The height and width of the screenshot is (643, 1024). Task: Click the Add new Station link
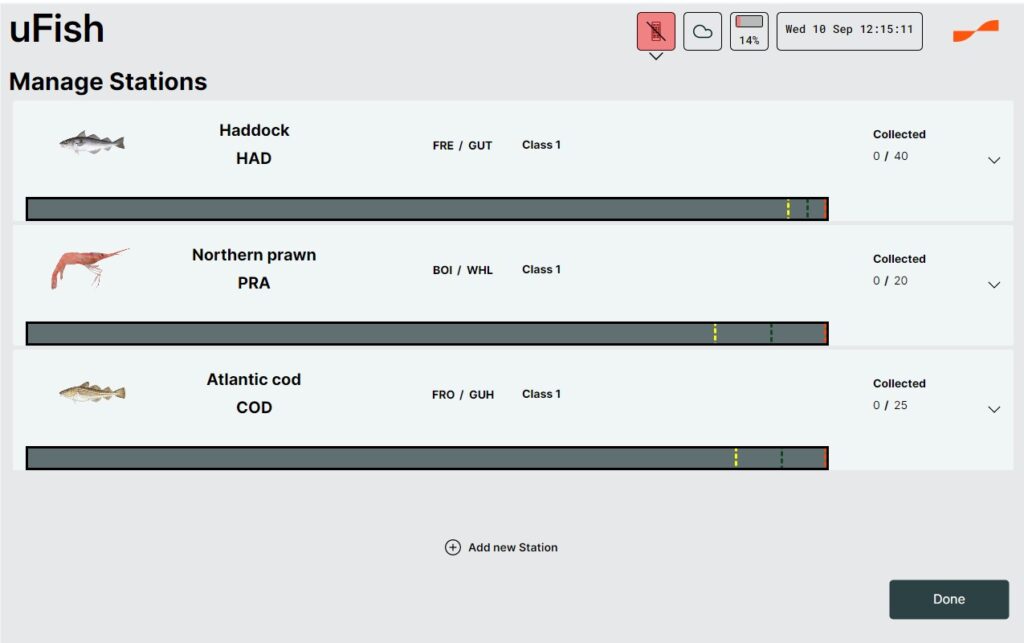tap(512, 547)
